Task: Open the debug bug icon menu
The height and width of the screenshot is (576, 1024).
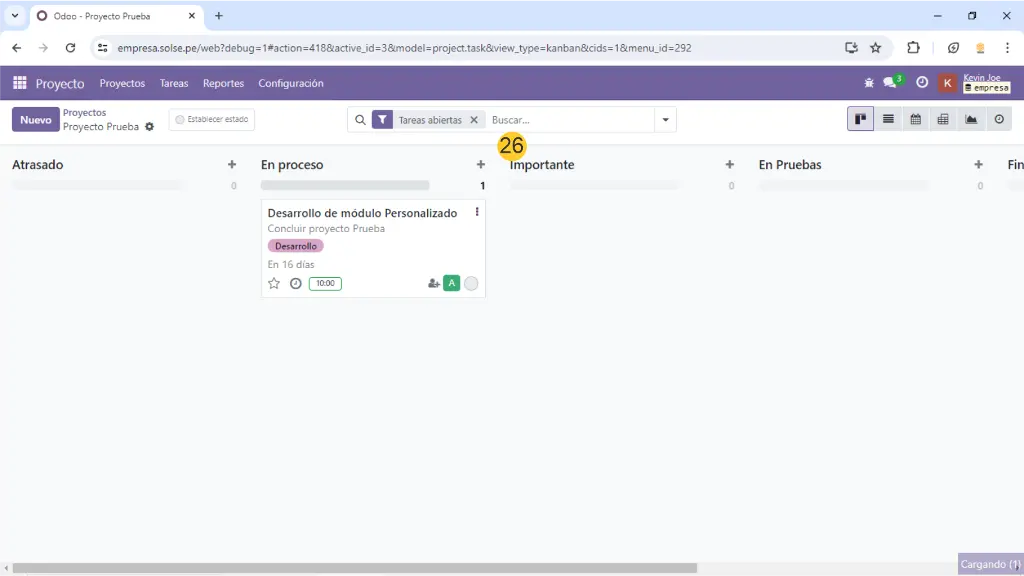Action: [868, 83]
